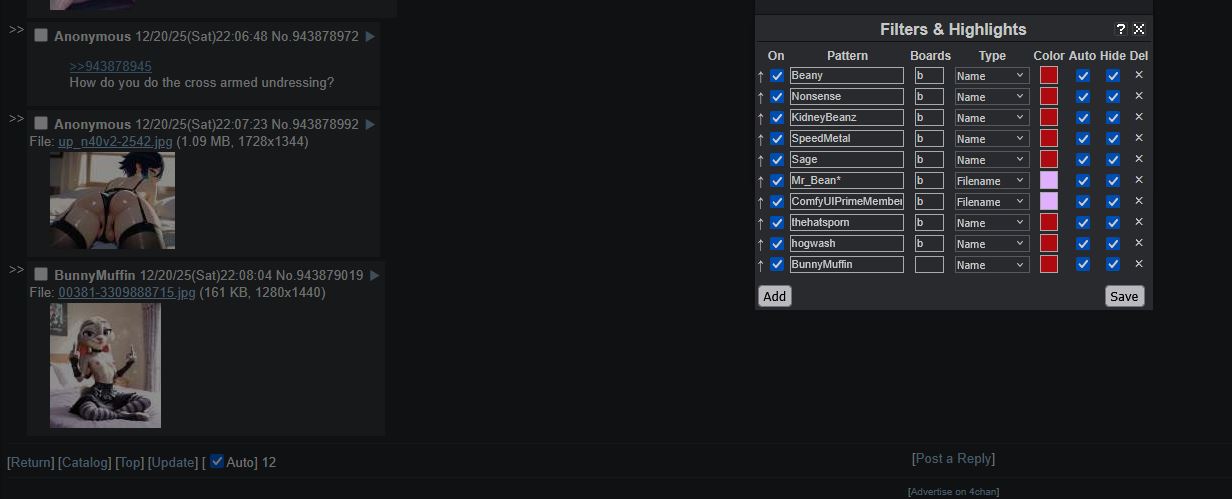This screenshot has width=1232, height=499.
Task: Edit the Beany pattern field
Action: [847, 76]
